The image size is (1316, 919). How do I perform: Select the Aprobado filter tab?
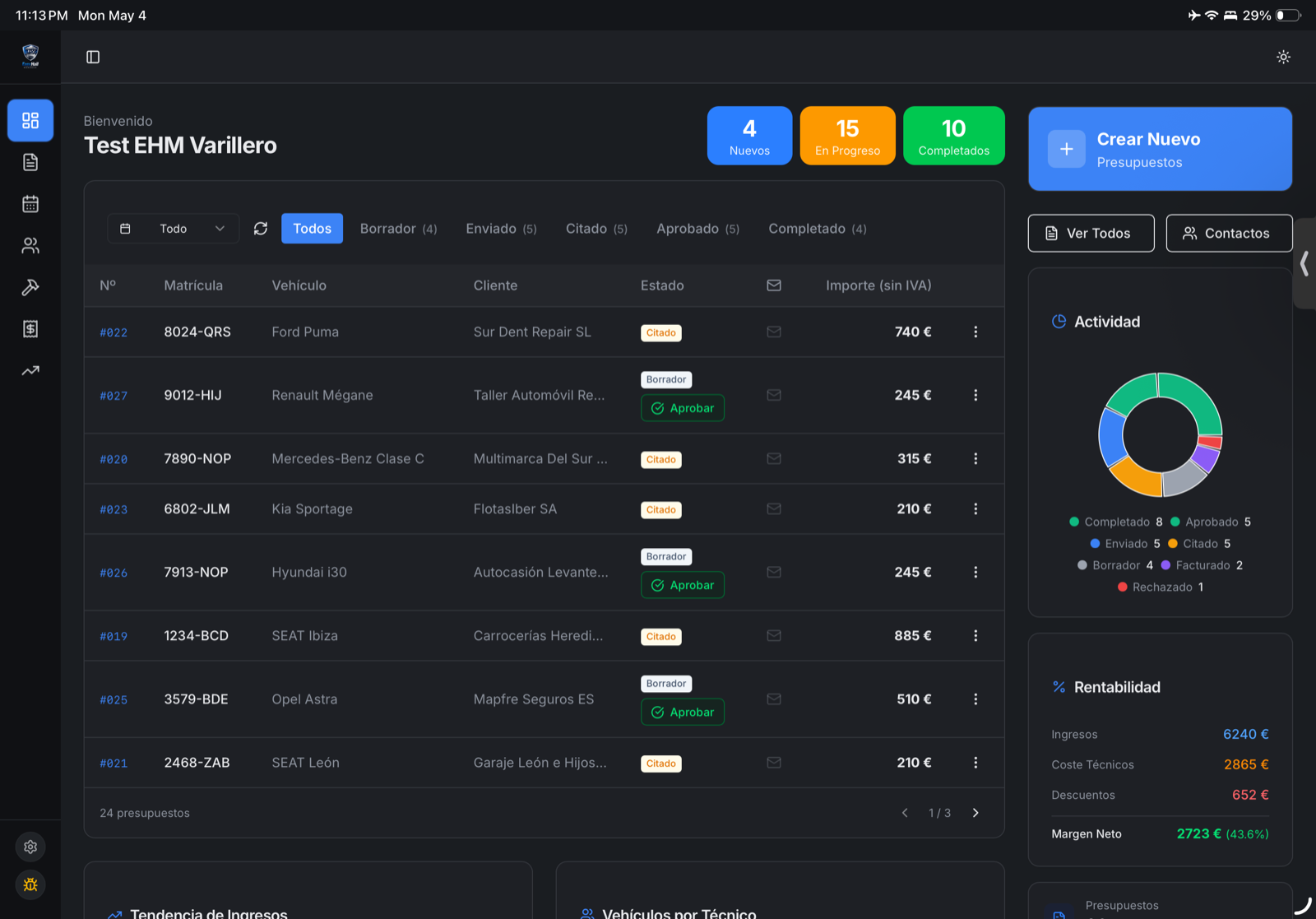697,229
